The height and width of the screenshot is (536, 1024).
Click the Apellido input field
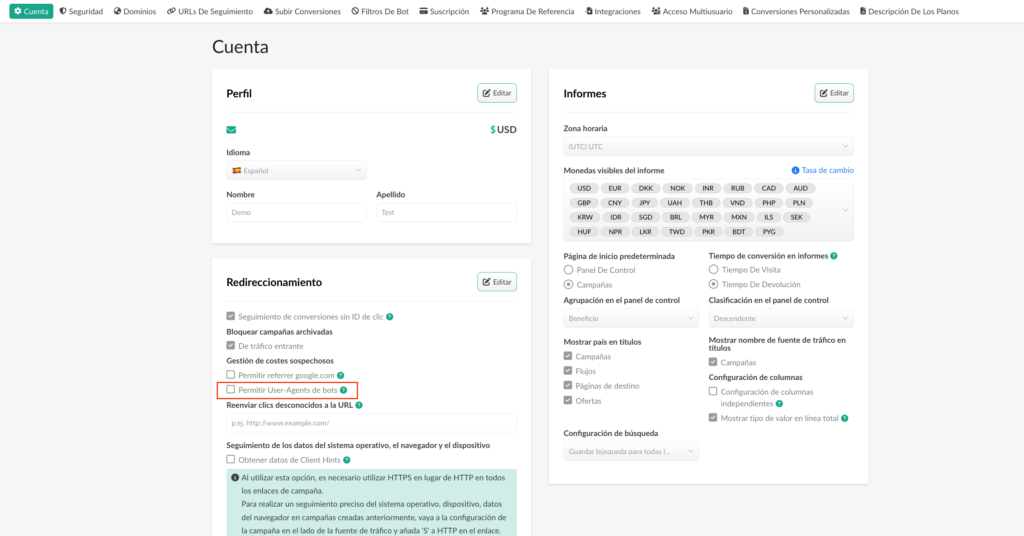coord(447,212)
